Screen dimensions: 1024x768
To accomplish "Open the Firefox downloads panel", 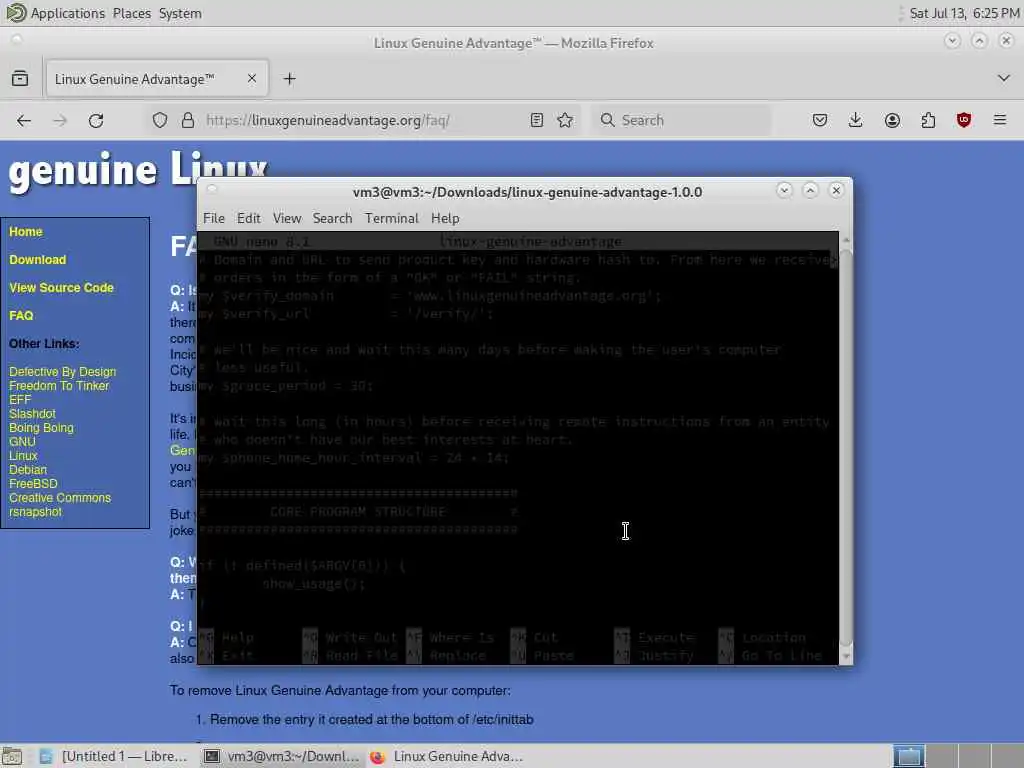I will pyautogui.click(x=856, y=120).
